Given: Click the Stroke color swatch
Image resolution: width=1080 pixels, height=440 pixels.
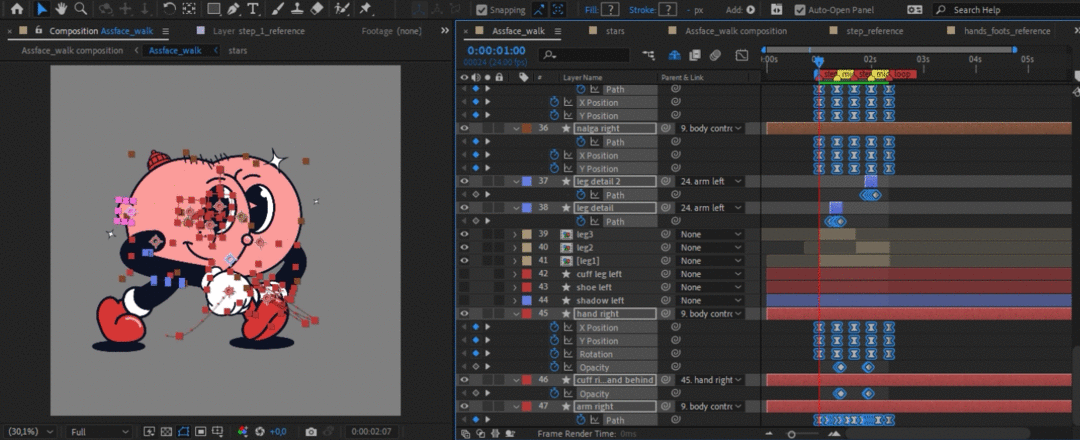Looking at the screenshot, I should pos(667,10).
